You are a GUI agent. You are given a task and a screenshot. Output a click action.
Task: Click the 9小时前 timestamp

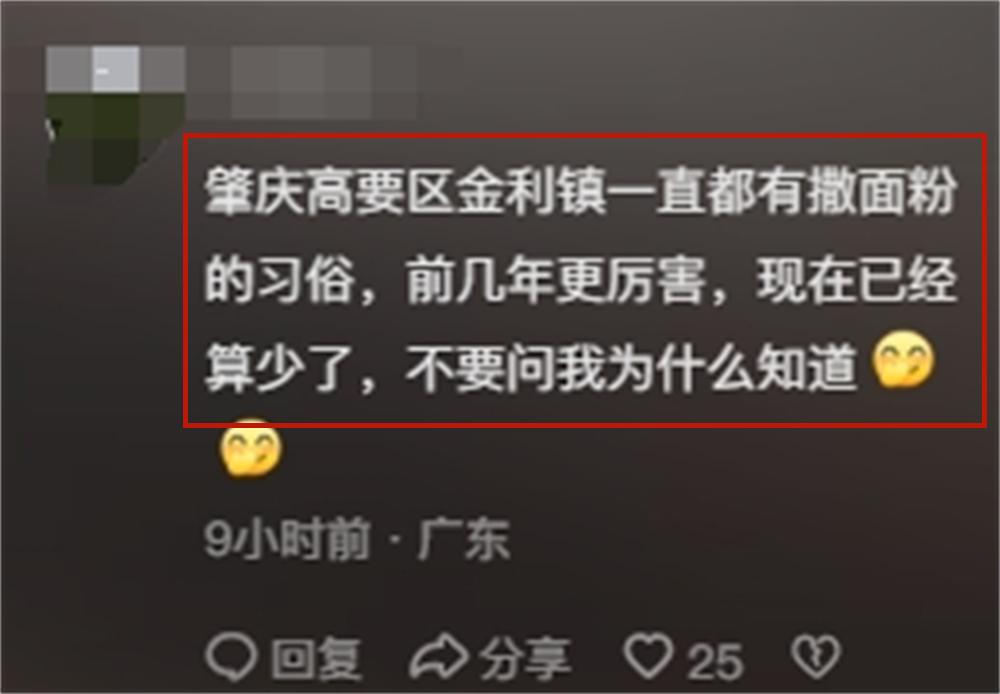click(287, 540)
